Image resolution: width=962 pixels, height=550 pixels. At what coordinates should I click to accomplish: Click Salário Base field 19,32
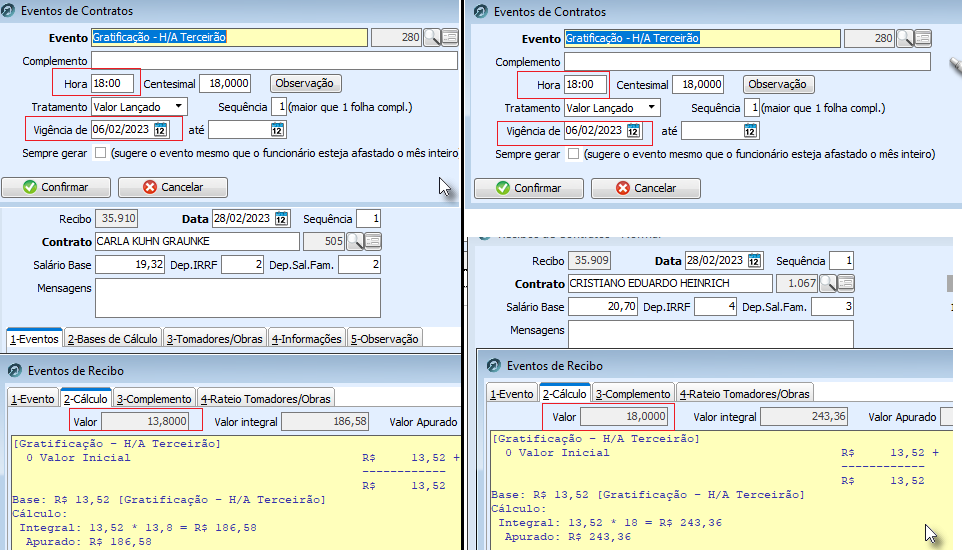(x=130, y=265)
